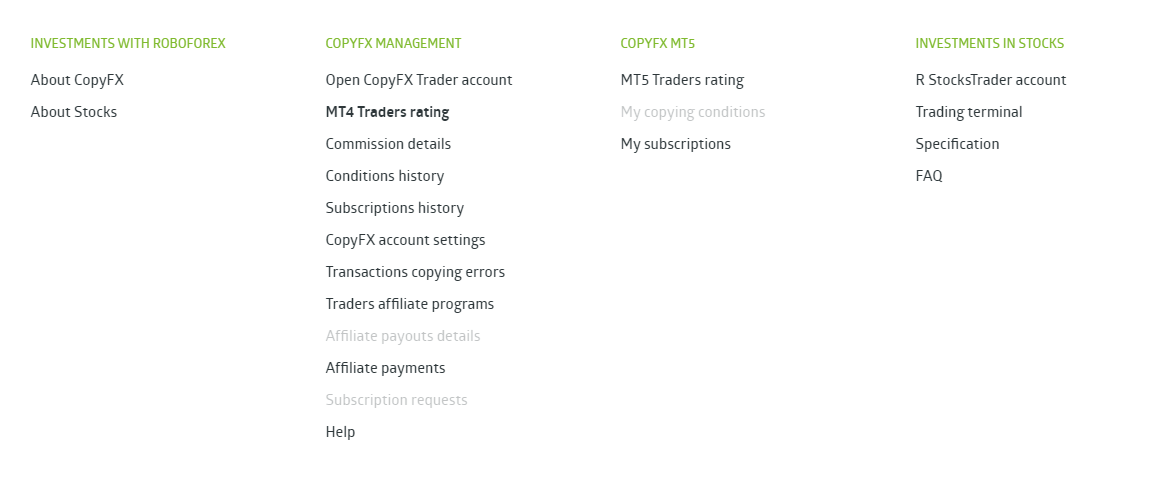This screenshot has width=1175, height=482.
Task: Select MT4 Traders rating menu item
Action: (387, 112)
